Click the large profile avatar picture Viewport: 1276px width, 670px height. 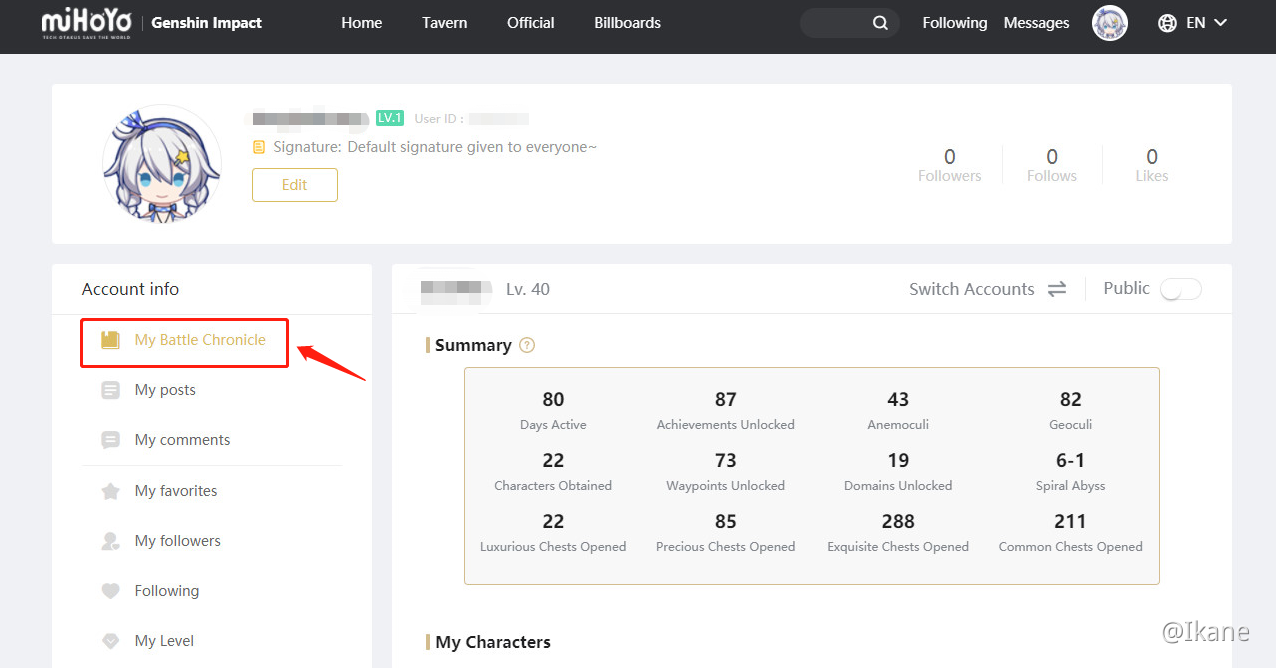162,164
